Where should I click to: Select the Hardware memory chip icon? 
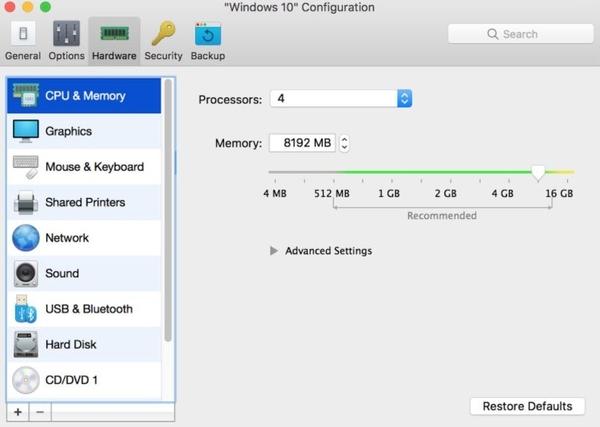(114, 34)
